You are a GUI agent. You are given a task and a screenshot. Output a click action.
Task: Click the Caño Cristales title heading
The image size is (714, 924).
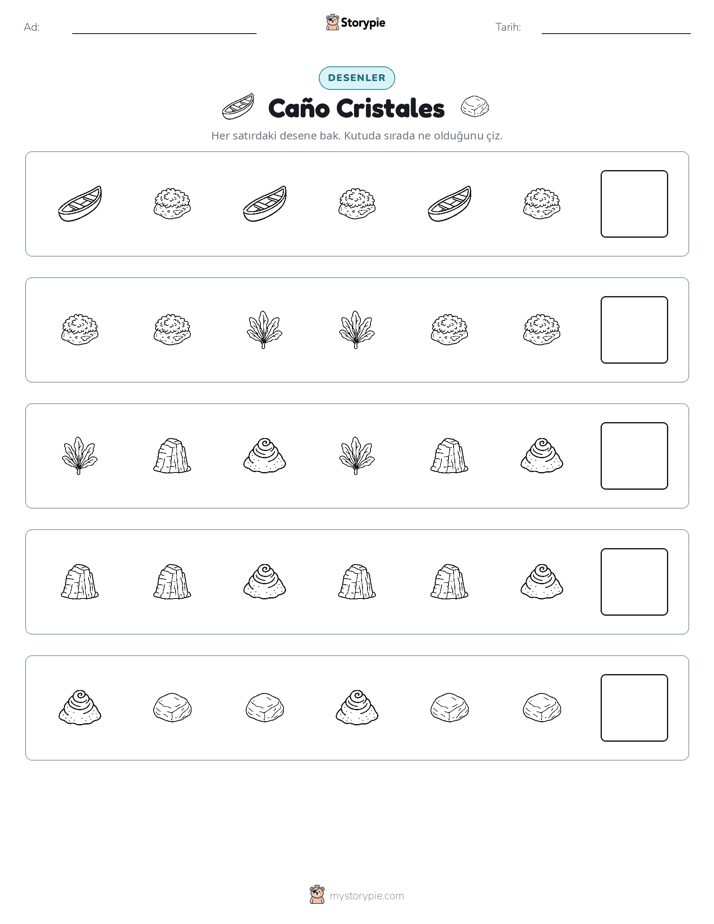(356, 108)
